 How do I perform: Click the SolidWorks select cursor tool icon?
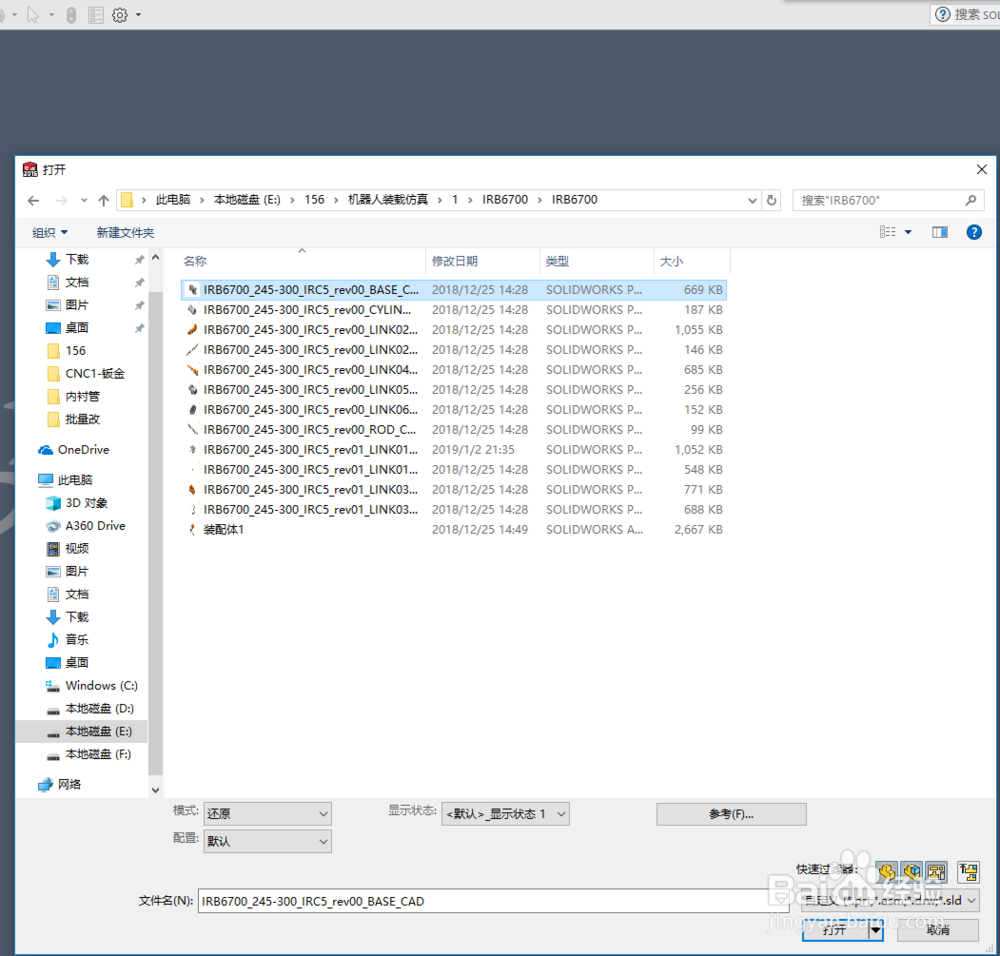[x=33, y=15]
